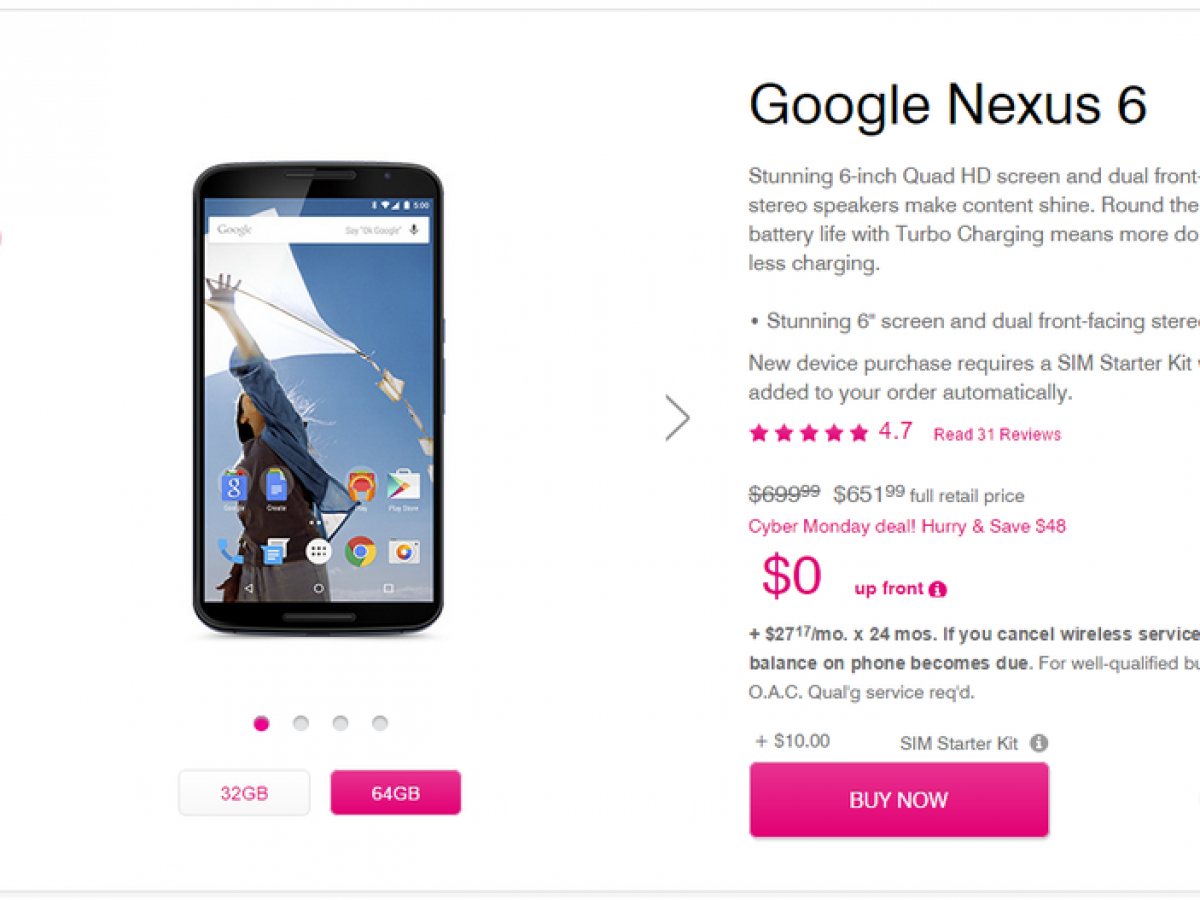This screenshot has height=900, width=1200.
Task: Tap the Play Store icon on phone image
Action: (x=403, y=485)
